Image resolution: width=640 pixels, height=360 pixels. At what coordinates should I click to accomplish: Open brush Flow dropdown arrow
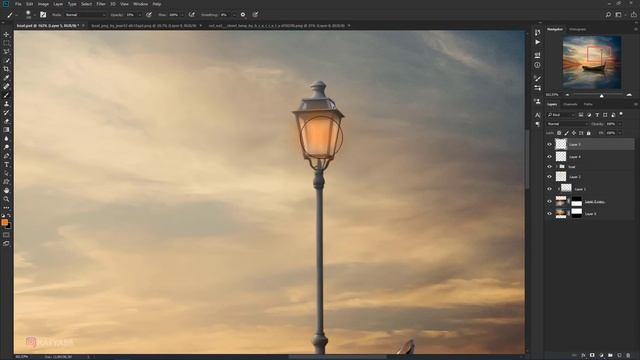pos(182,15)
